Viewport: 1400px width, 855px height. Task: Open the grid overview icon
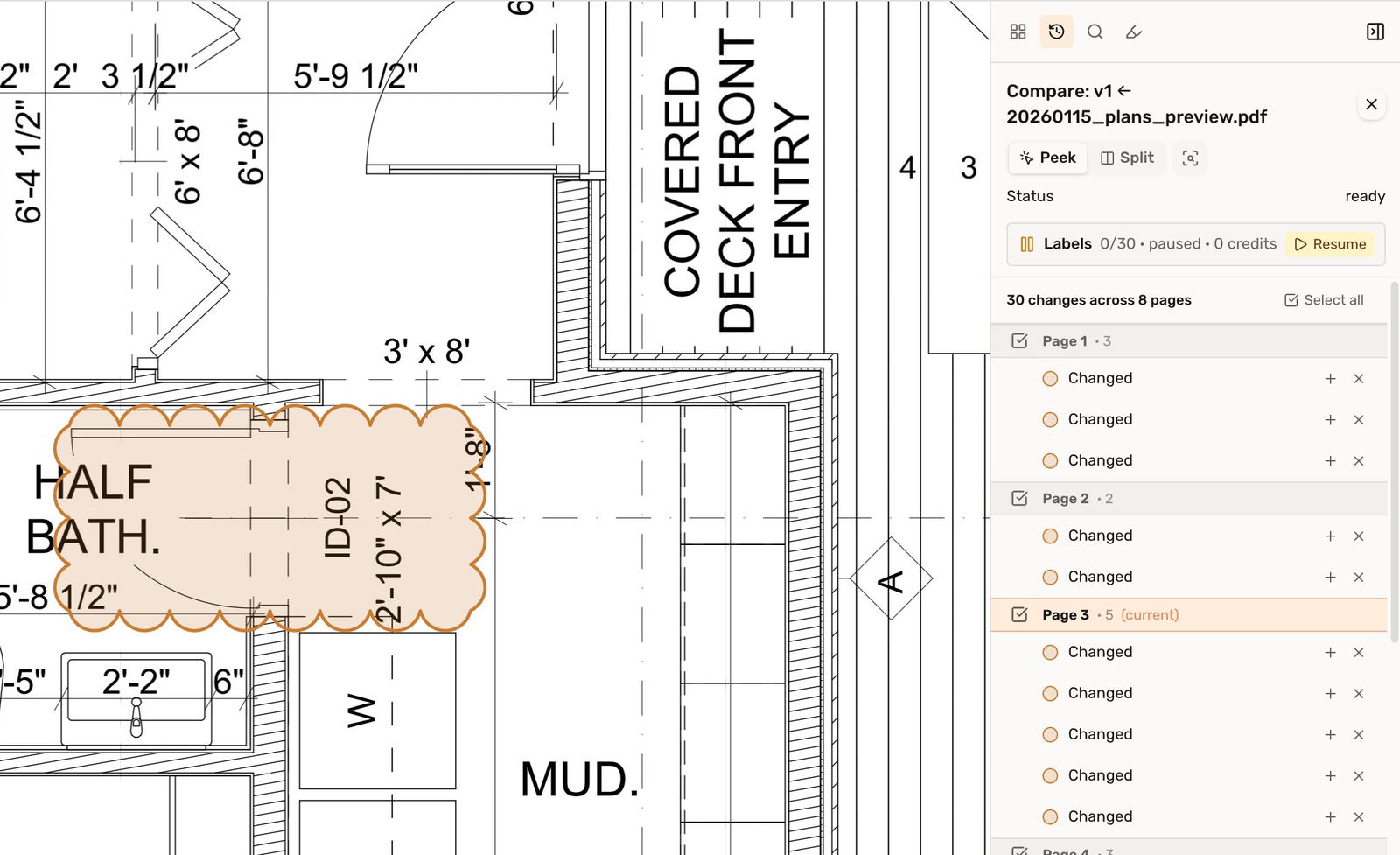(x=1018, y=32)
